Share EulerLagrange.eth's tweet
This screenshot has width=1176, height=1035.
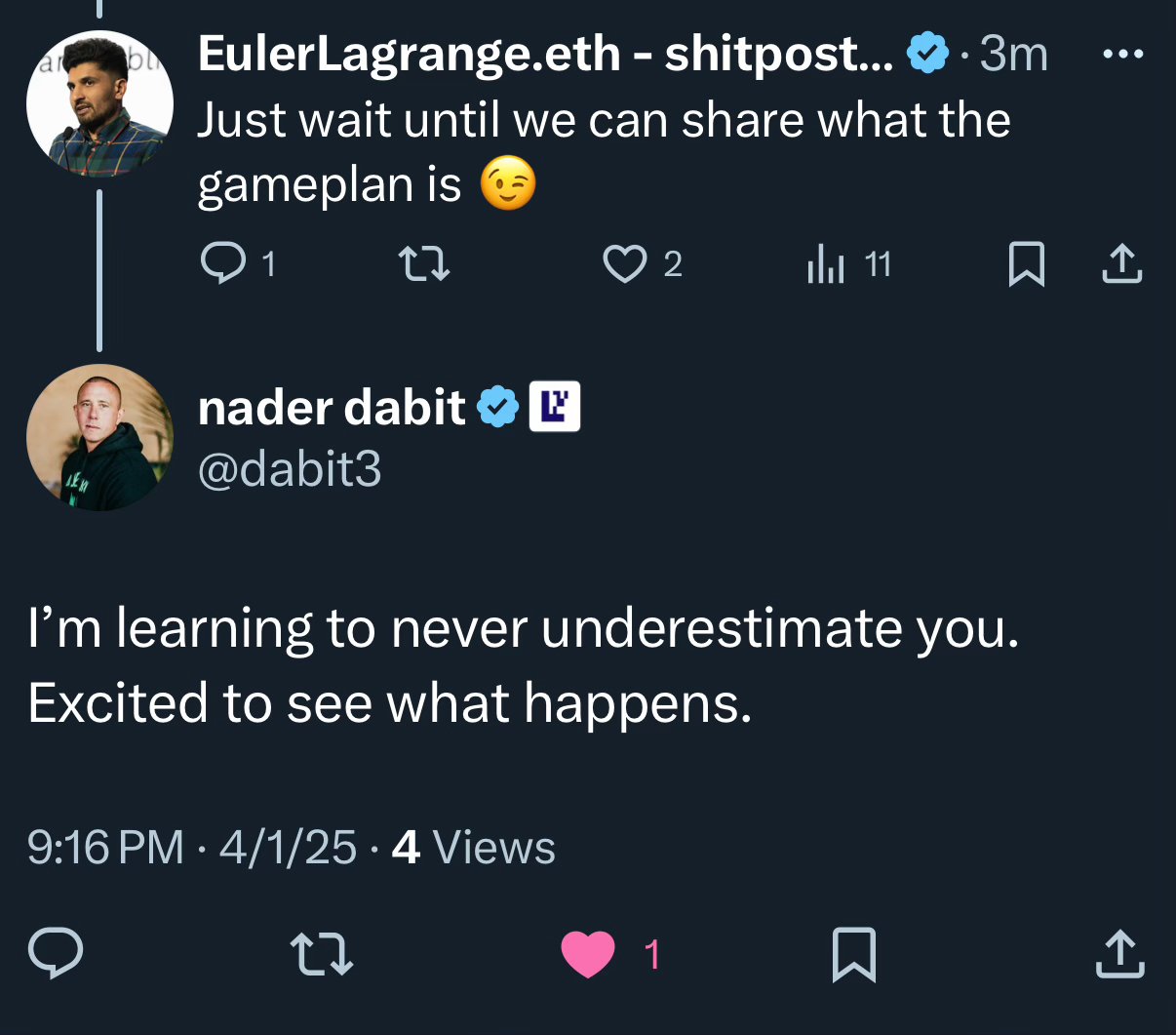pyautogui.click(x=1120, y=262)
